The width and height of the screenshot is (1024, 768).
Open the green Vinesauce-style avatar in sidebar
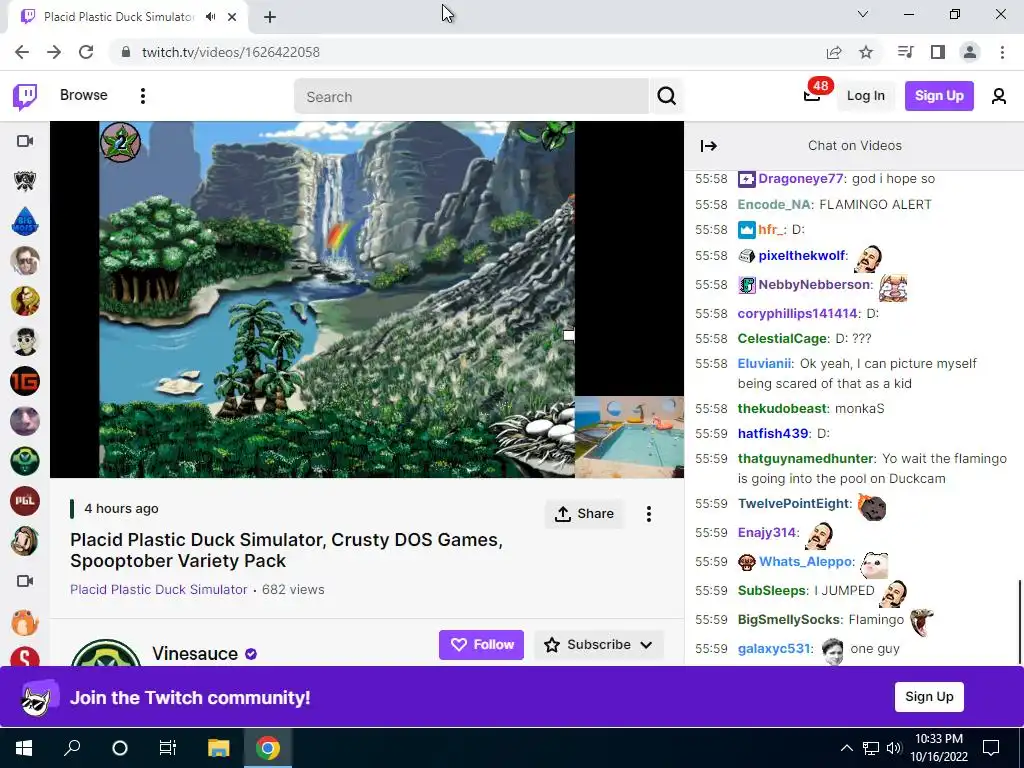coord(25,461)
